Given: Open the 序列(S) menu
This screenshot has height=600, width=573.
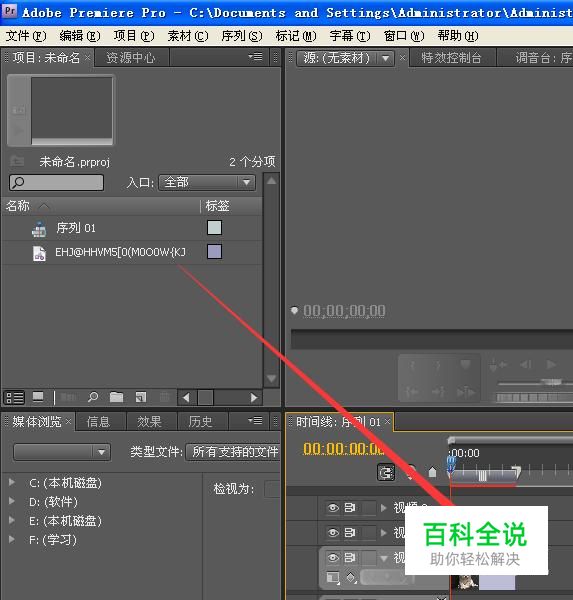Looking at the screenshot, I should click(x=242, y=36).
